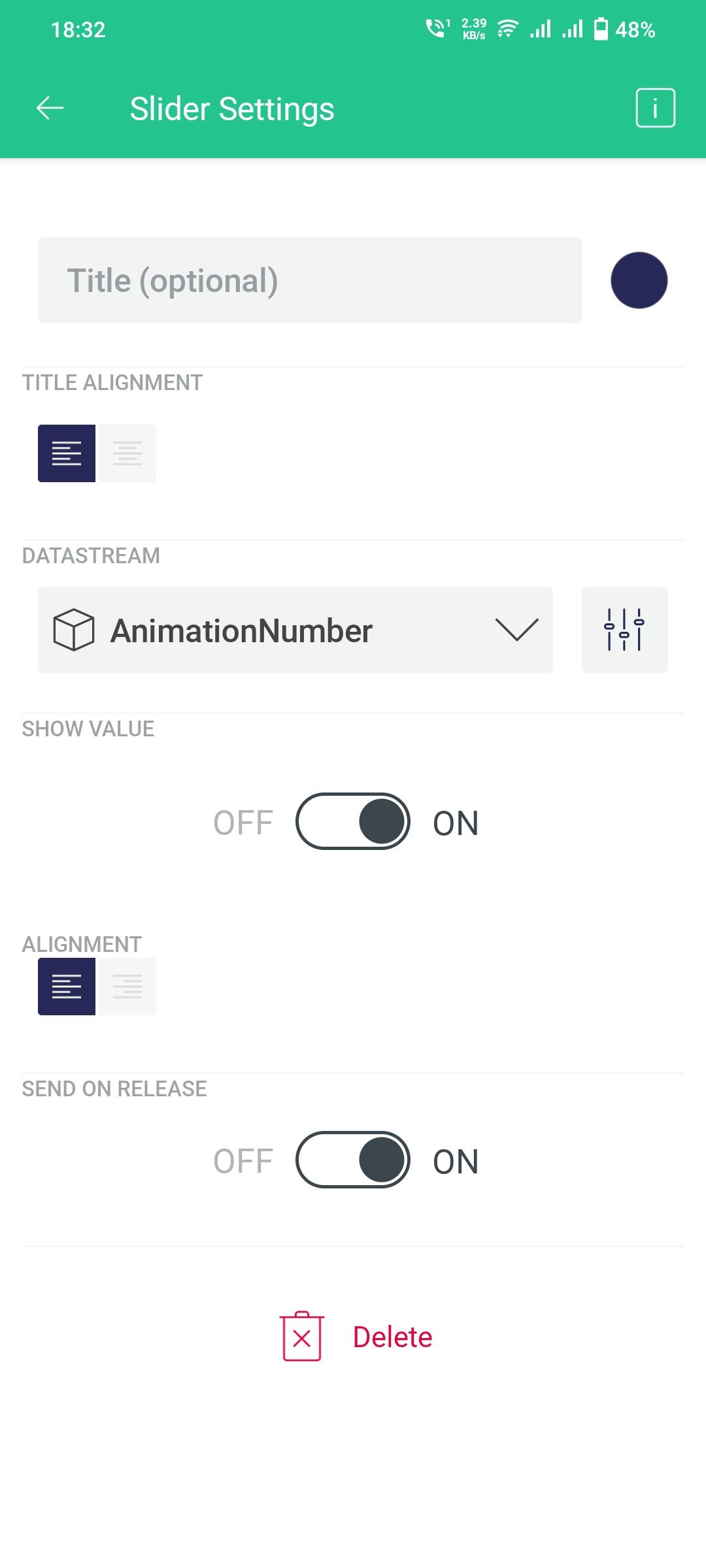Open the dark blue color picker circle
Image resolution: width=706 pixels, height=1568 pixels.
[x=639, y=280]
